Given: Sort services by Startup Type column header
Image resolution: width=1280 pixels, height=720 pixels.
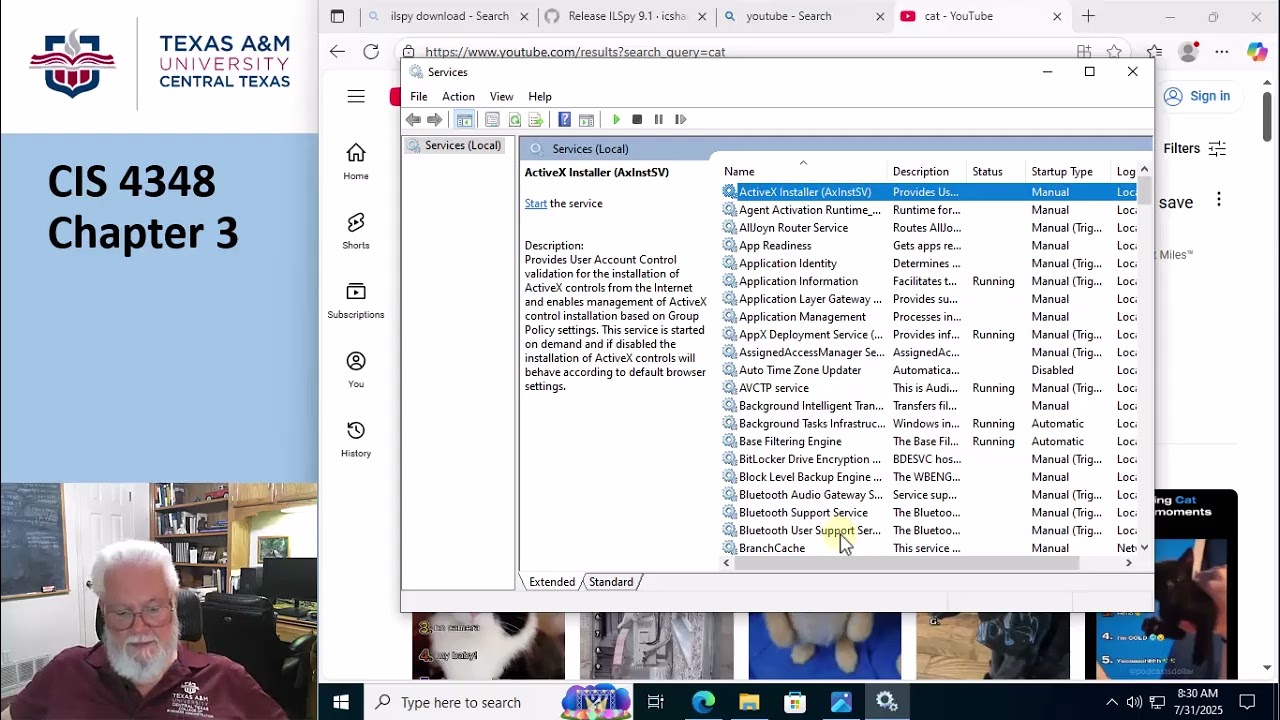Looking at the screenshot, I should click(1069, 172).
